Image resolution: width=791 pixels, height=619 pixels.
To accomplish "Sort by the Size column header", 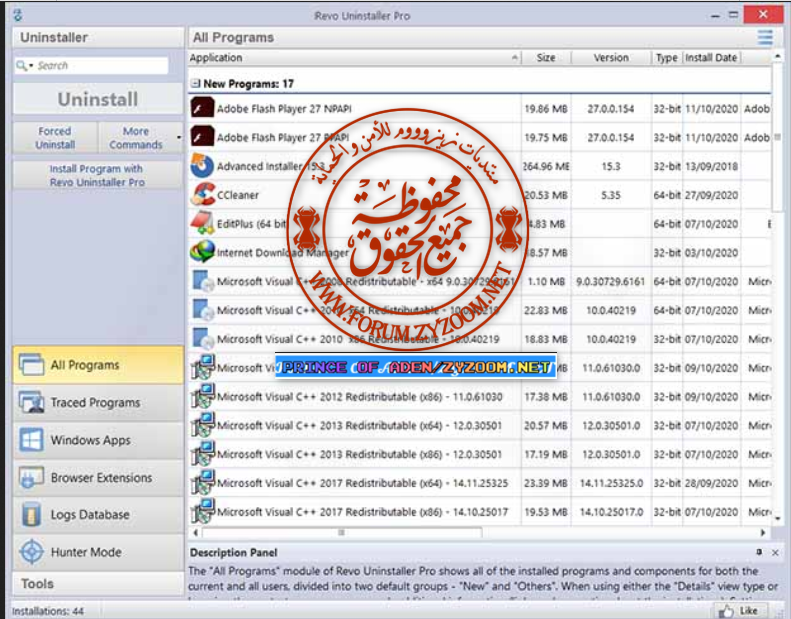I will pos(546,58).
